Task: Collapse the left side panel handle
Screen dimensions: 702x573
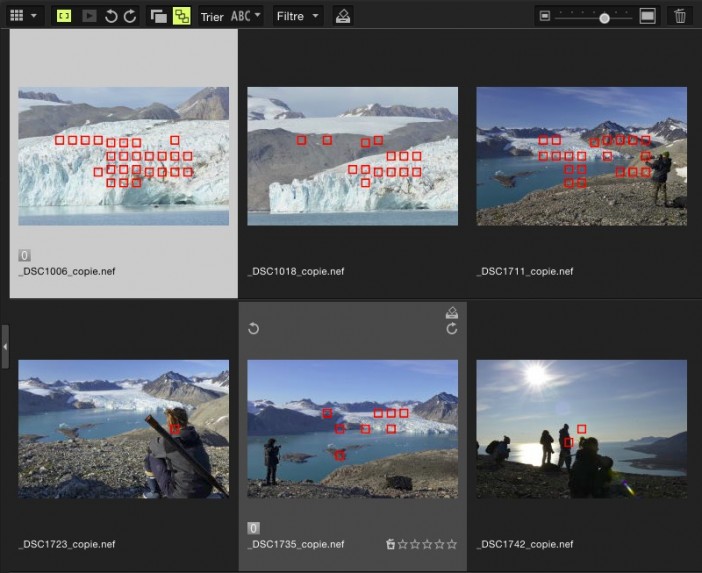Action: tap(5, 346)
